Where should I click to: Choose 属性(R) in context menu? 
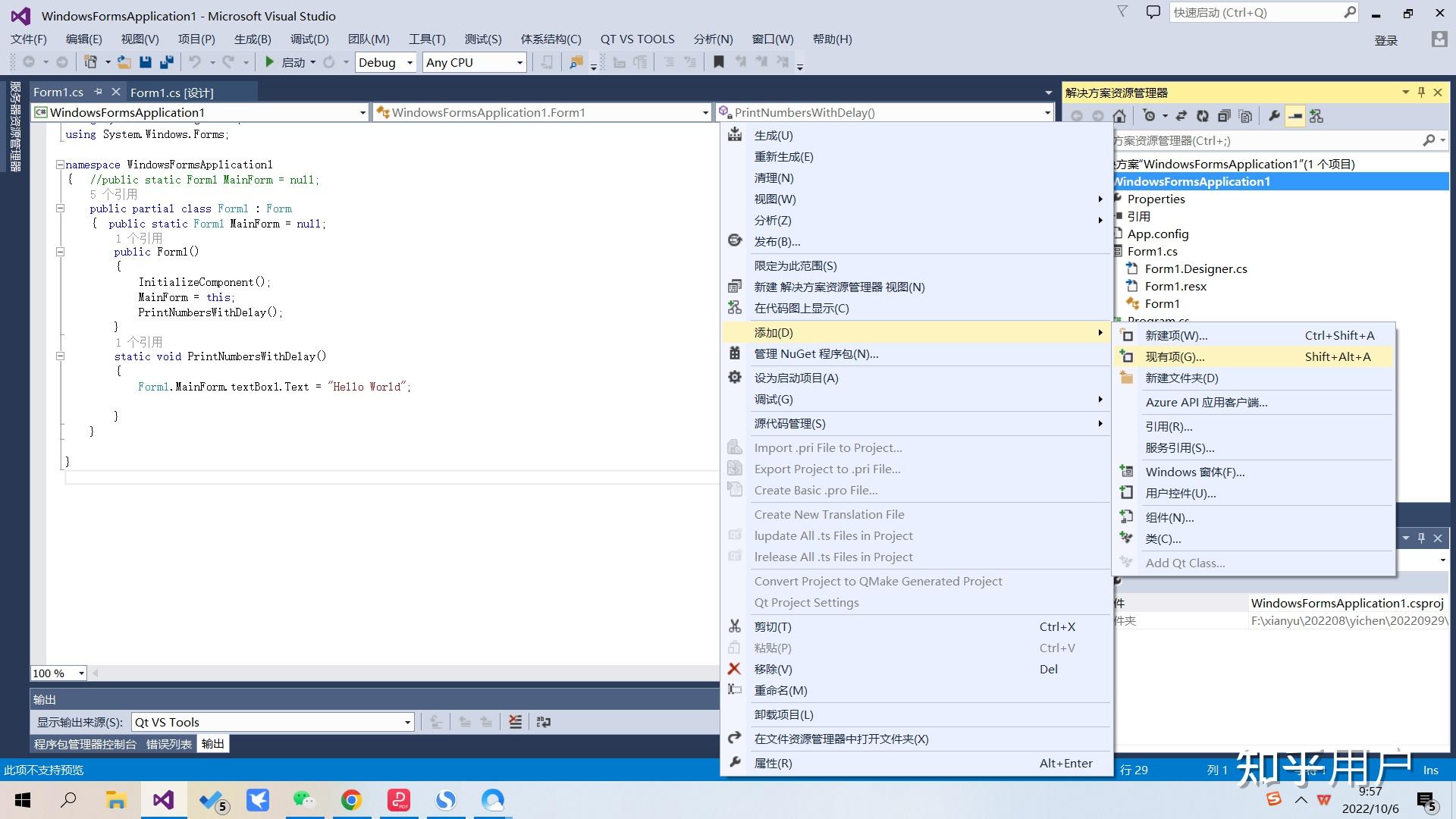[x=917, y=763]
